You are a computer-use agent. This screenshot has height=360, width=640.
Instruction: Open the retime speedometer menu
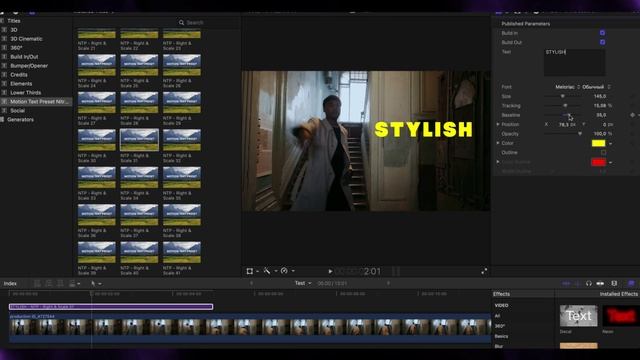tap(284, 271)
